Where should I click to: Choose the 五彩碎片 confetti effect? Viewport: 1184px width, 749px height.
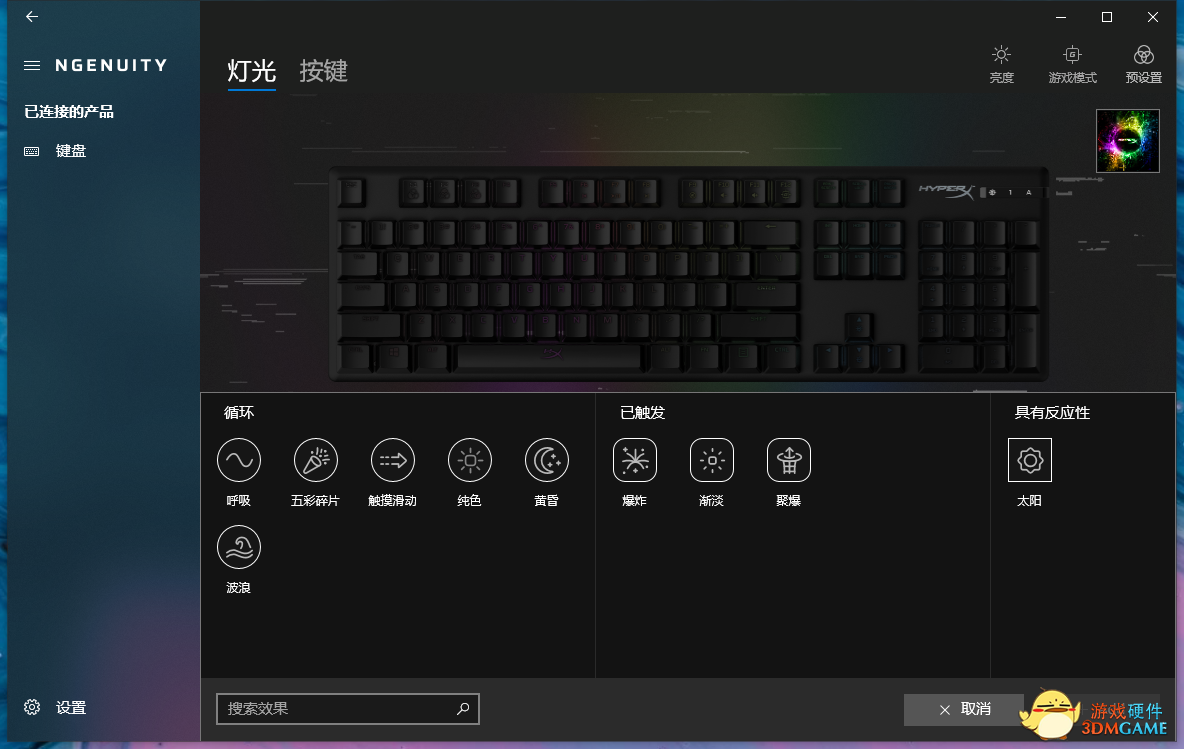click(x=316, y=460)
